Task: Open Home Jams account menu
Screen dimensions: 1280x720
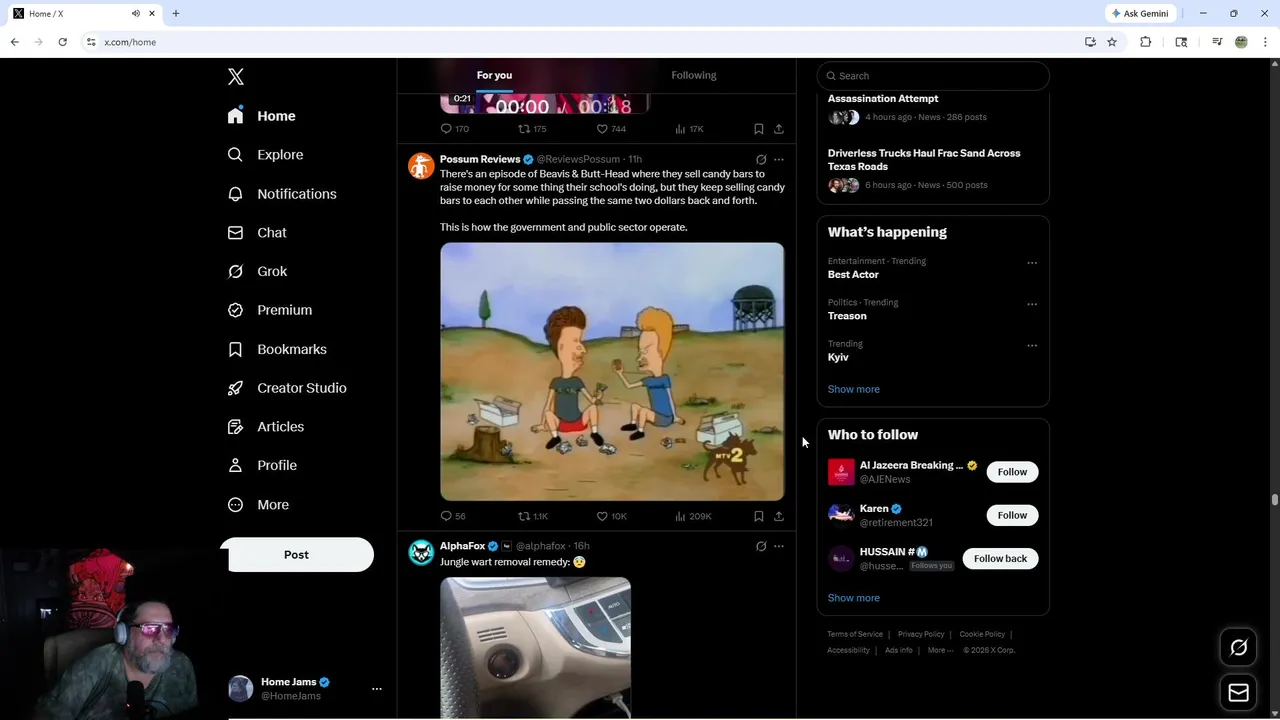Action: point(306,689)
